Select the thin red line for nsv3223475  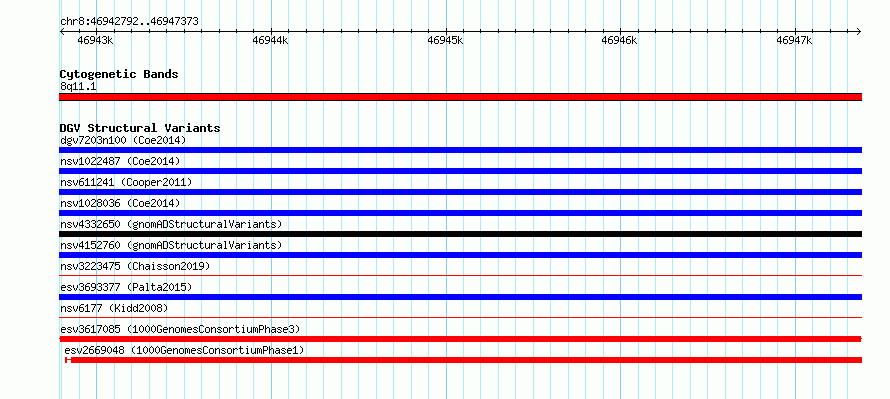click(460, 276)
